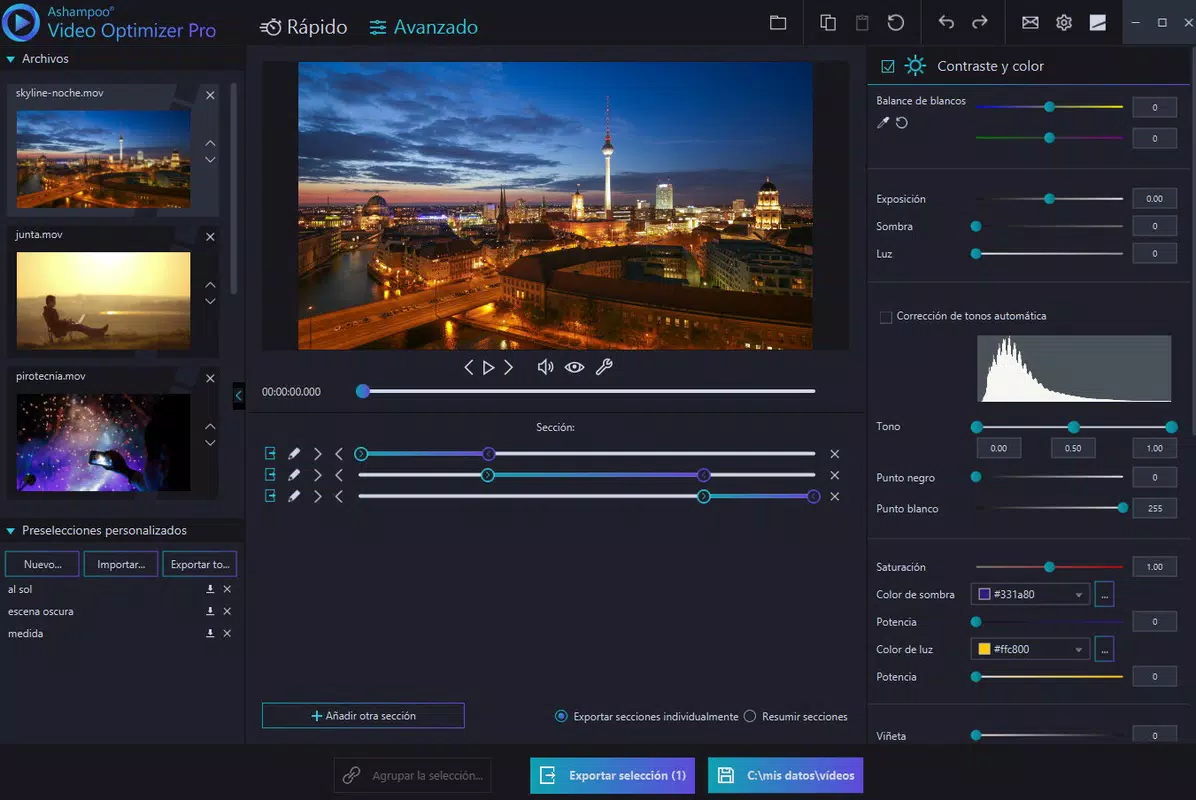The width and height of the screenshot is (1196, 800).
Task: Select the pirotecnia.mov thumbnail
Action: pos(103,442)
